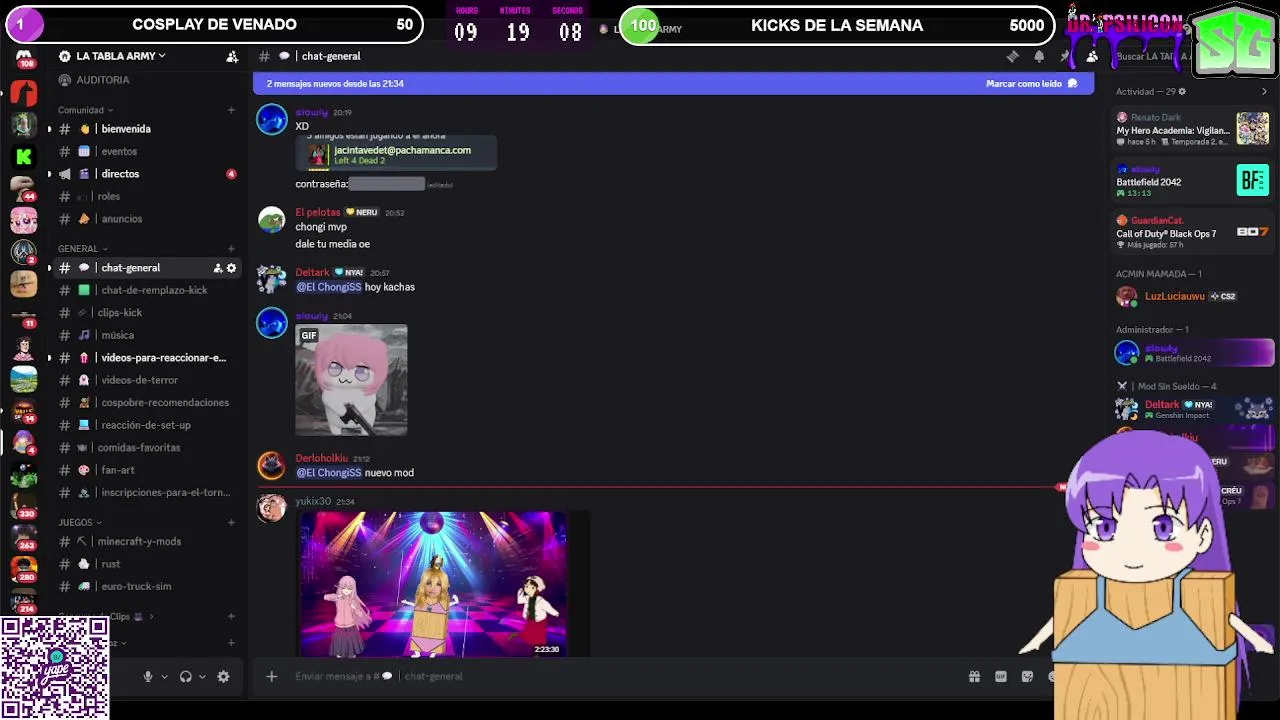Open El pelotas avatar in chat
Screen dimensions: 1280x720
click(272, 220)
